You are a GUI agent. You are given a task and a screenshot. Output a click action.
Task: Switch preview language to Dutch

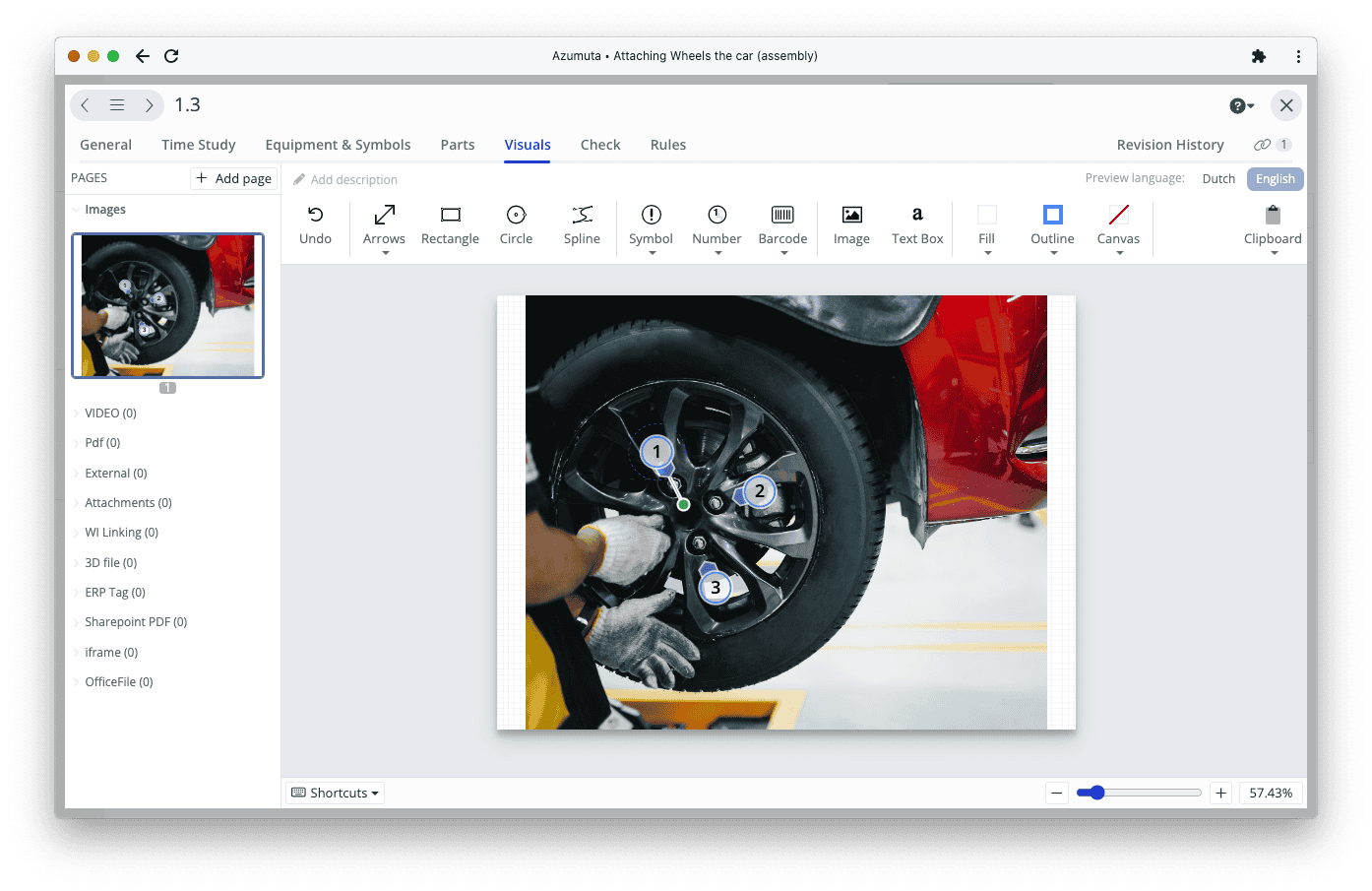pyautogui.click(x=1217, y=179)
